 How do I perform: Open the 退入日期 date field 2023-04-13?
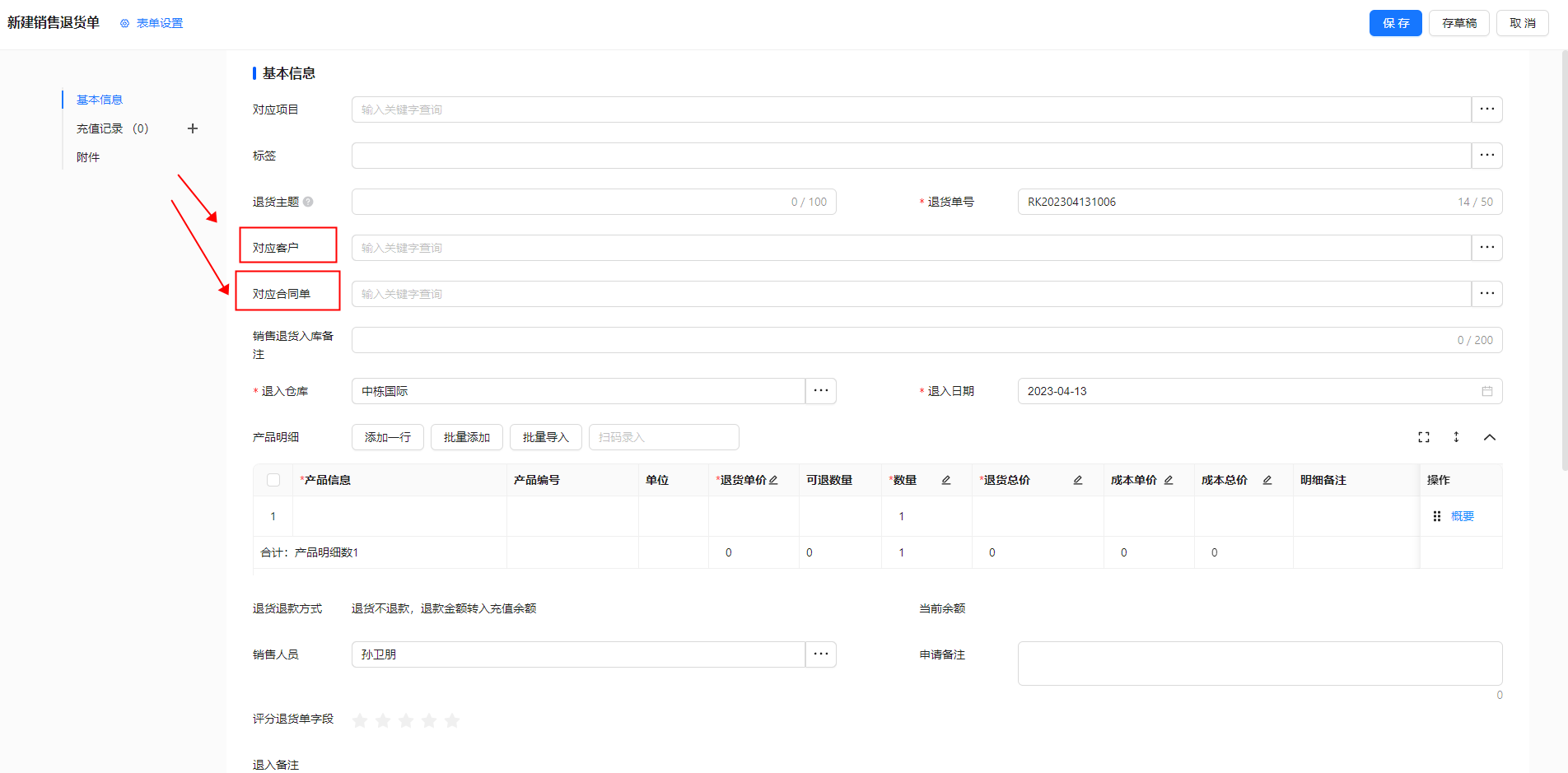pos(1260,391)
